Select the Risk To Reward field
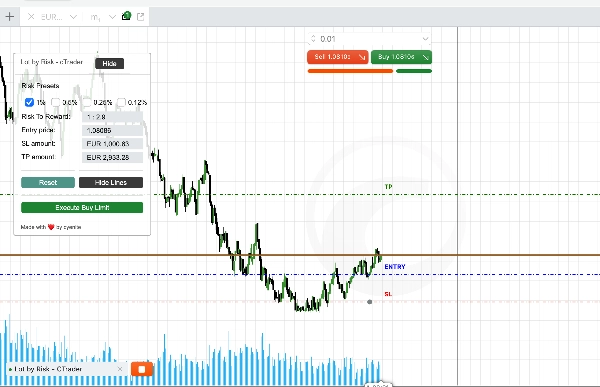The width and height of the screenshot is (600, 387). click(x=112, y=117)
